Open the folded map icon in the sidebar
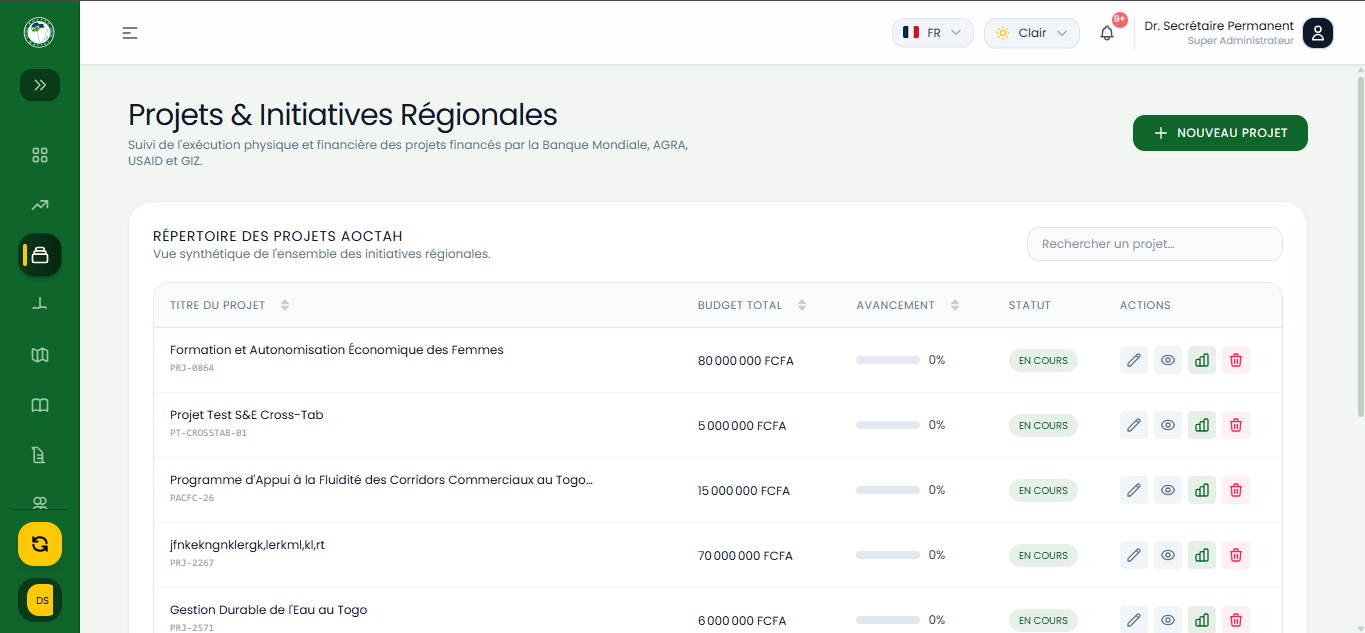Screen dimensions: 1365x633 (40, 355)
